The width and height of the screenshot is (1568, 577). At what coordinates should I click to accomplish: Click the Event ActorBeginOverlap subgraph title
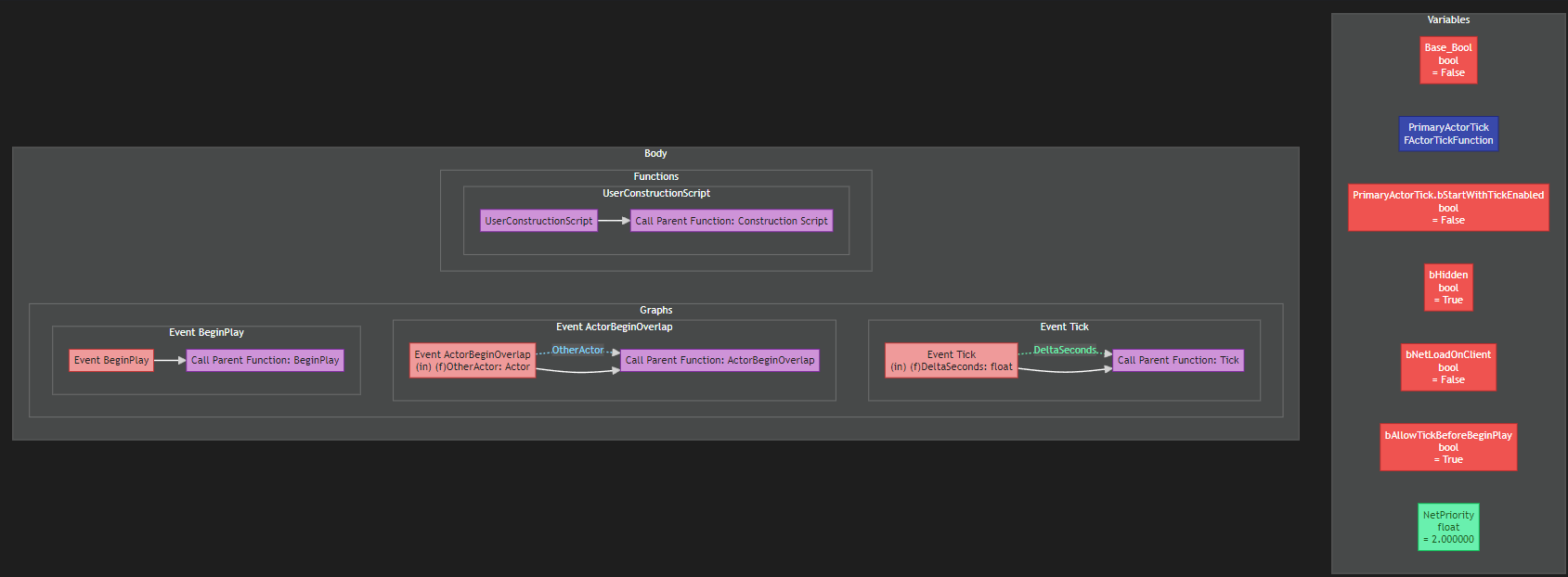click(615, 327)
